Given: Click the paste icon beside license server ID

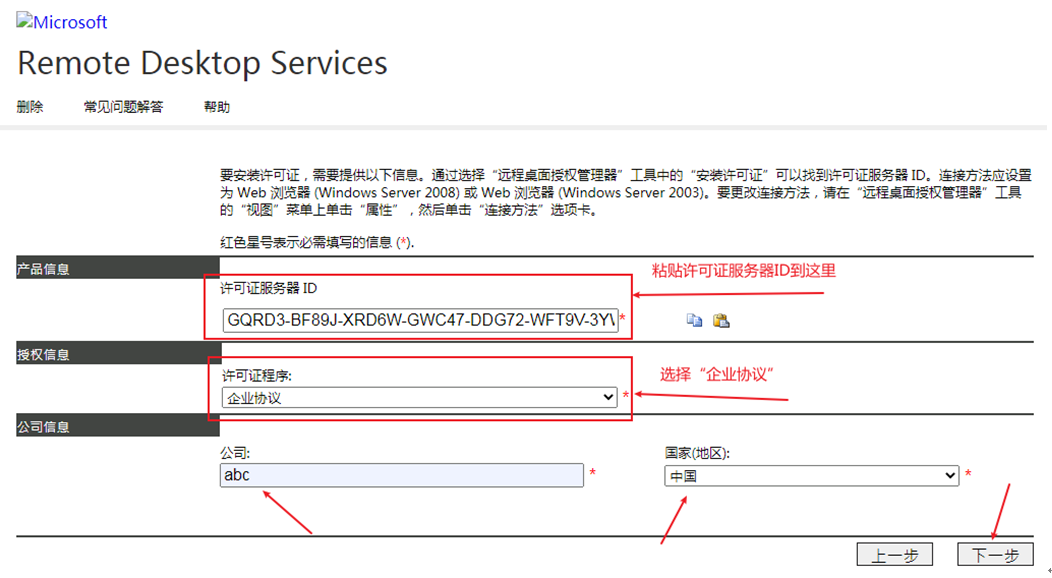Looking at the screenshot, I should (x=721, y=321).
